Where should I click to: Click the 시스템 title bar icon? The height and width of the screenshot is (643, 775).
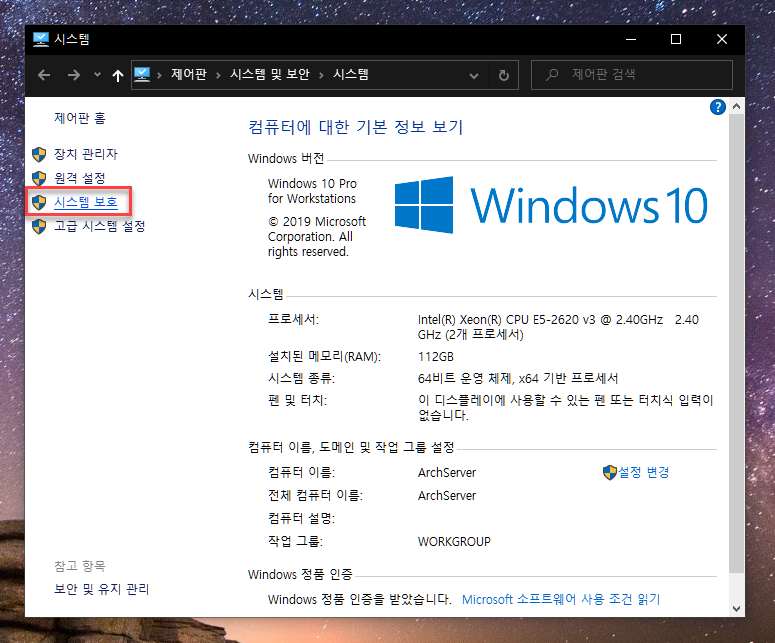click(41, 39)
